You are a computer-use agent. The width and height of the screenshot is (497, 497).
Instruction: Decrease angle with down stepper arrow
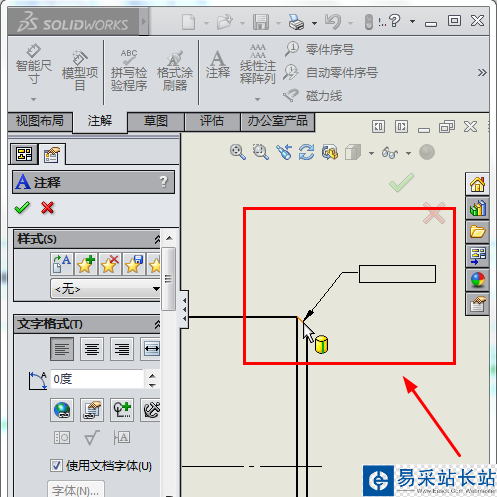(152, 385)
